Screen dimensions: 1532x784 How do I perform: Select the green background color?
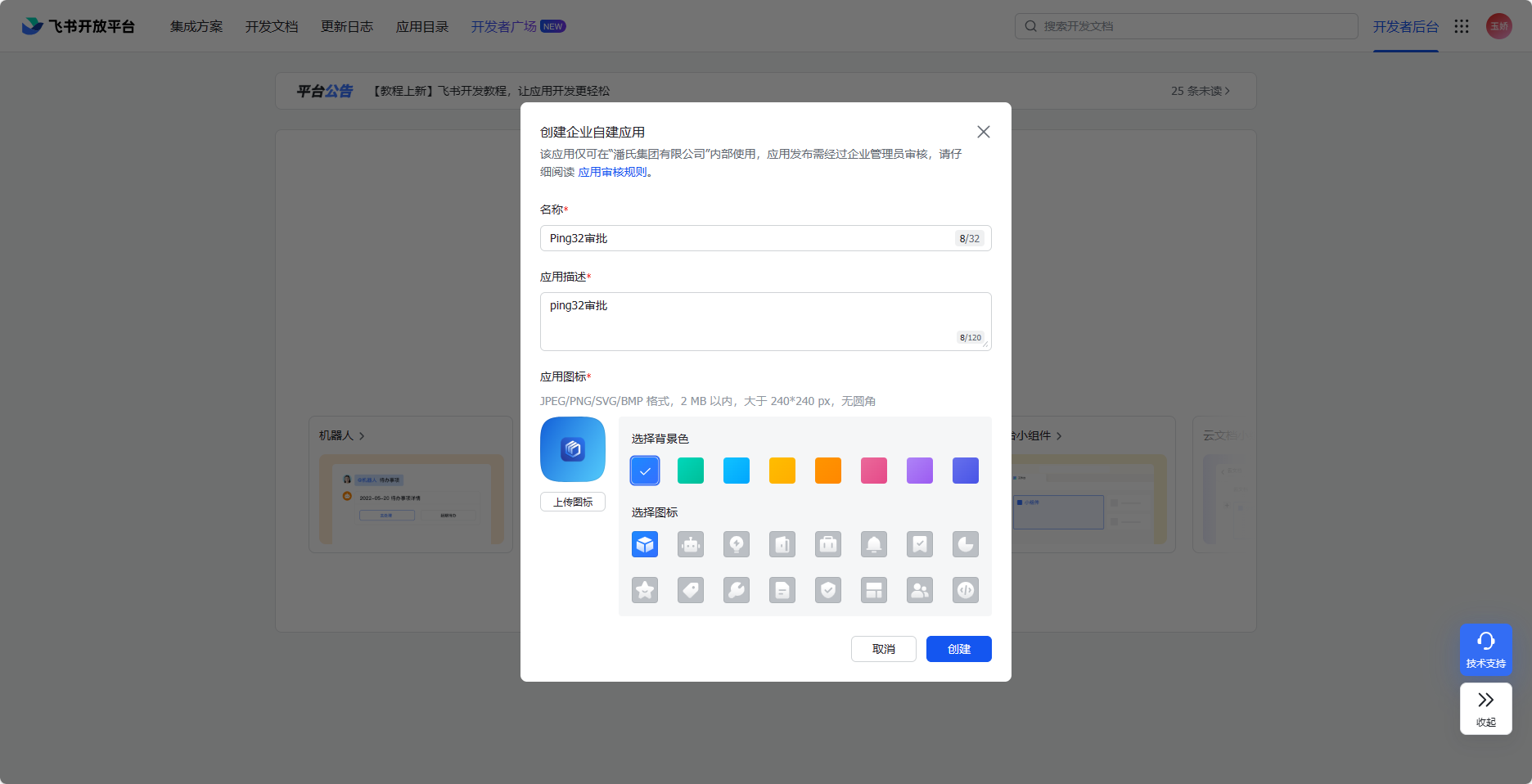tap(691, 471)
